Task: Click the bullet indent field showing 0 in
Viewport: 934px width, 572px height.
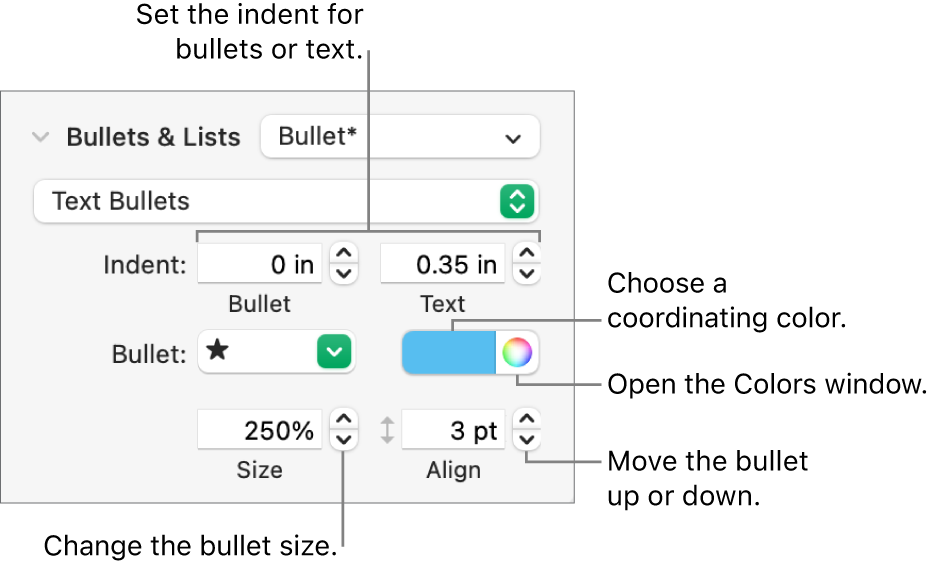Action: pos(260,265)
